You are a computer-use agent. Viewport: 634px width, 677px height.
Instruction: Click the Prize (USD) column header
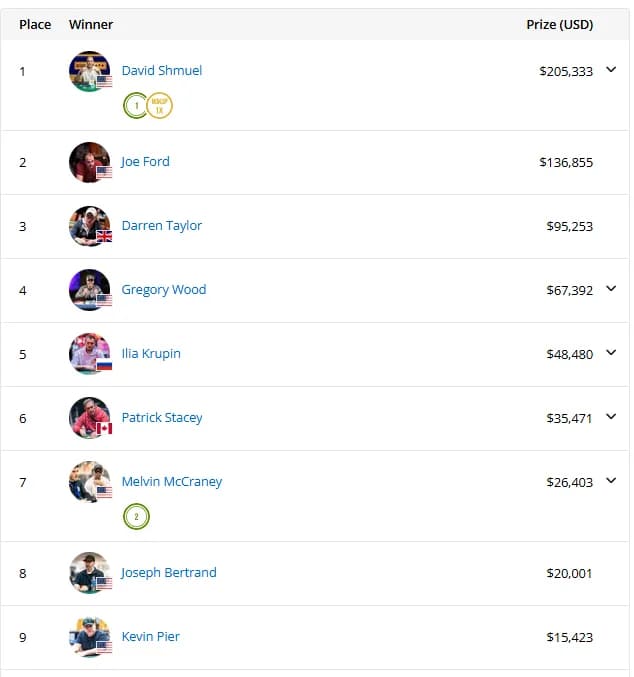[559, 24]
